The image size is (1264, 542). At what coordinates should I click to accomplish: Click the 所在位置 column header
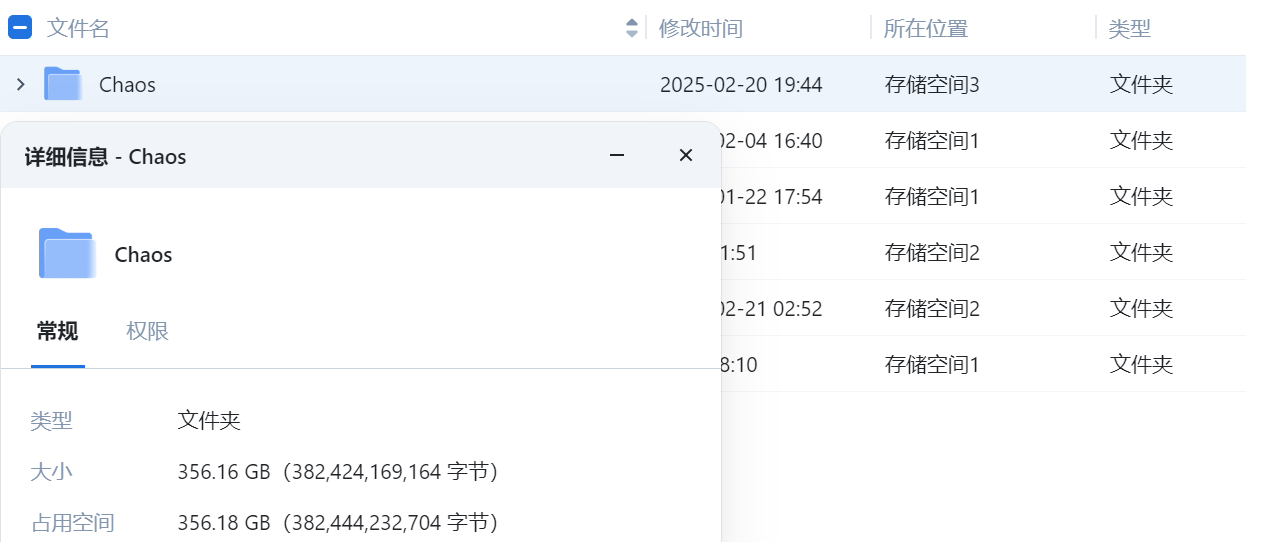[x=925, y=28]
